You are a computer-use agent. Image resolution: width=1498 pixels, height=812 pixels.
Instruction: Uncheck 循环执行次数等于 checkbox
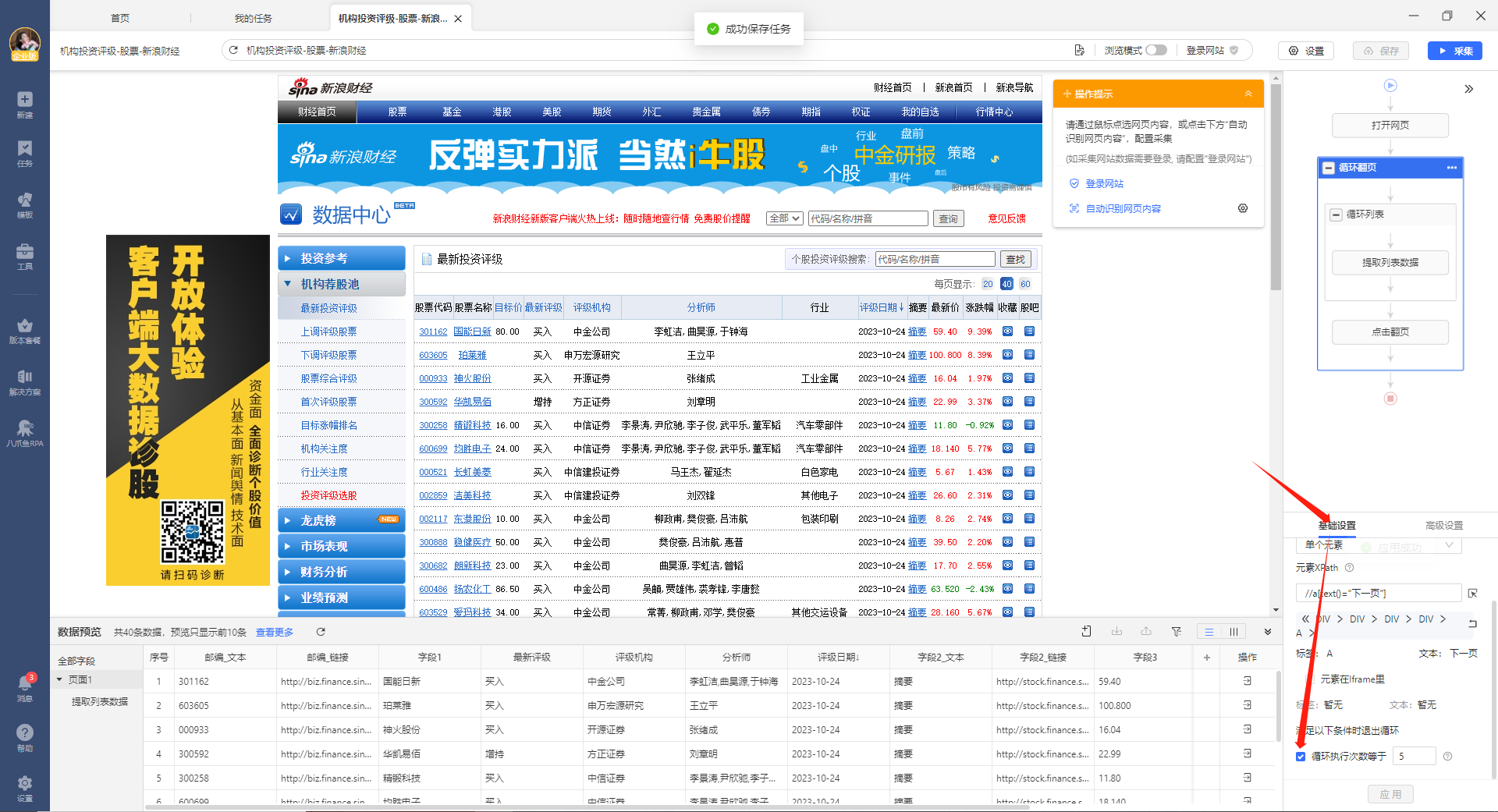click(1301, 757)
